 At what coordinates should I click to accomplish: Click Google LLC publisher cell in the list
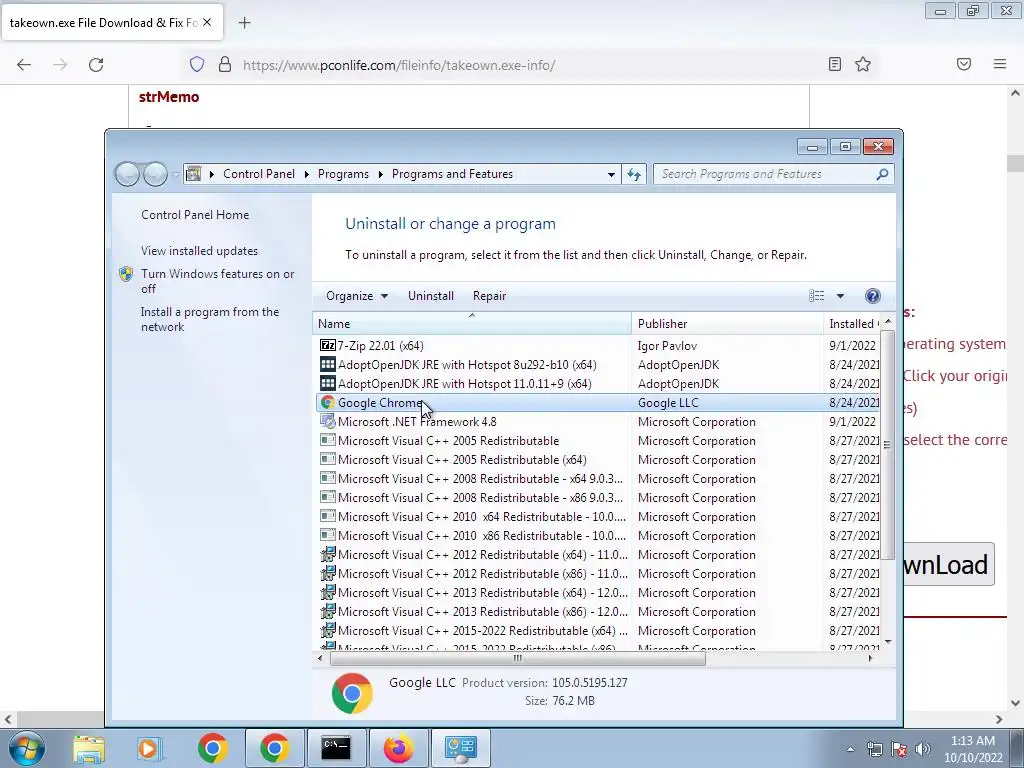[x=668, y=402]
